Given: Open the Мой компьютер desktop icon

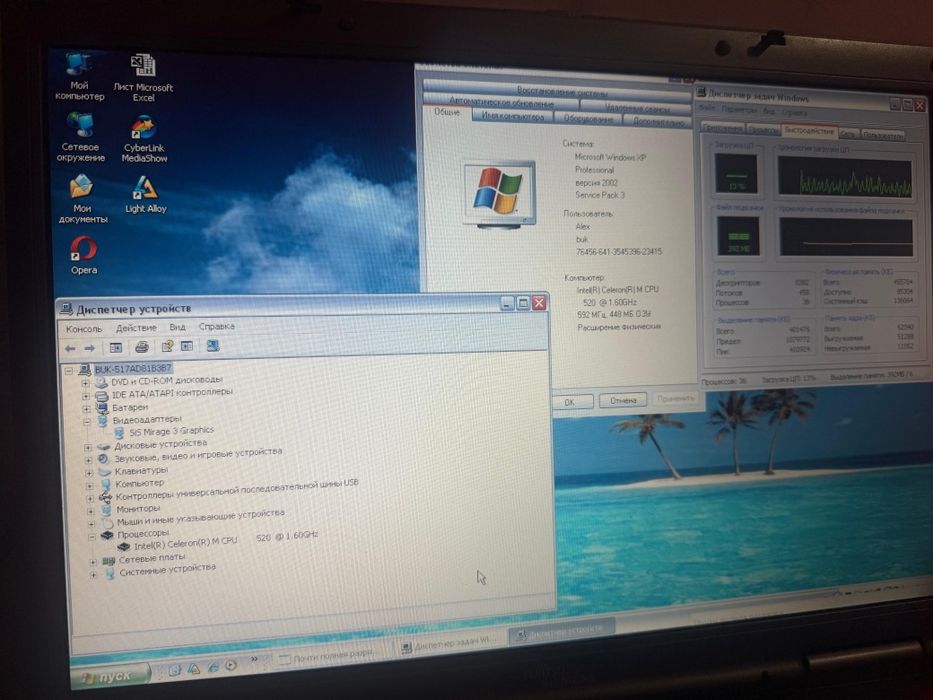Looking at the screenshot, I should click(x=79, y=76).
